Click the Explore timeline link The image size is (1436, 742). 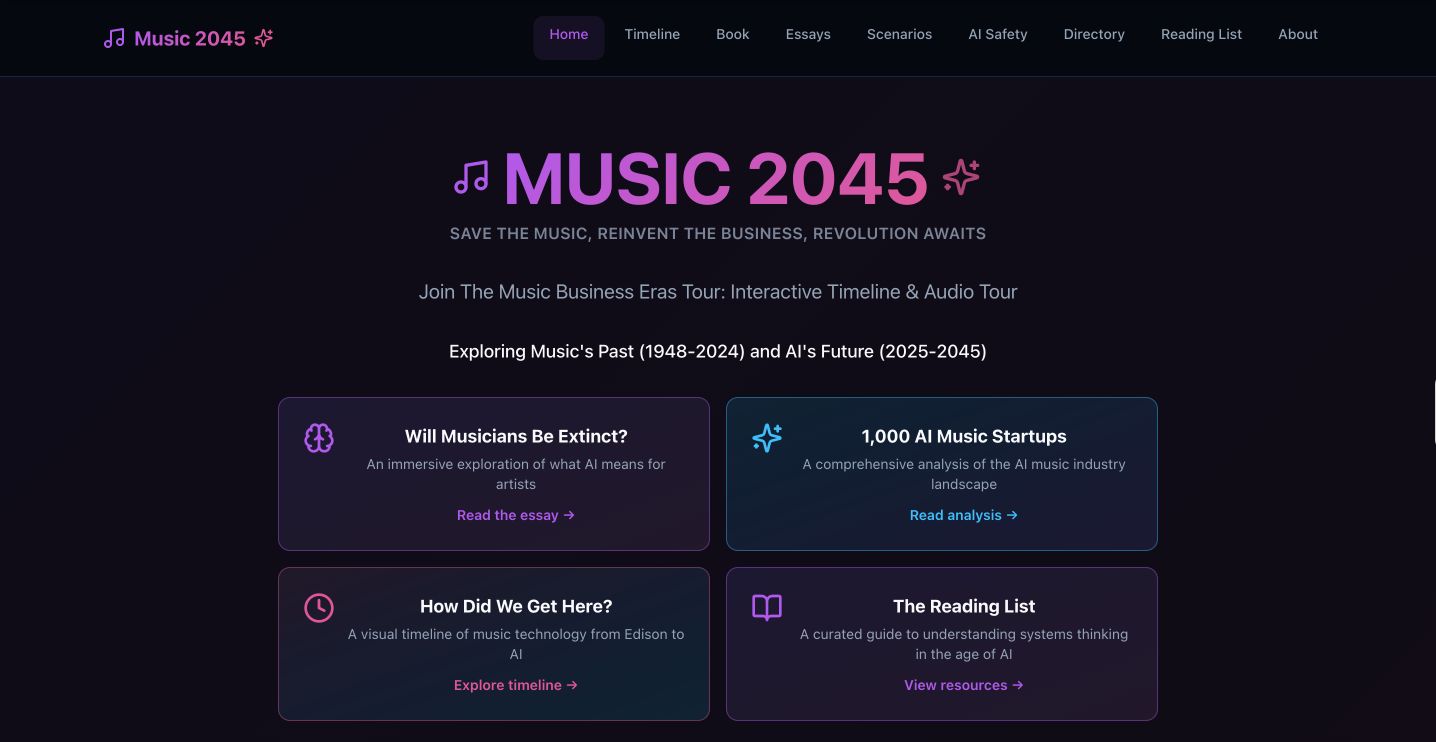(x=516, y=685)
